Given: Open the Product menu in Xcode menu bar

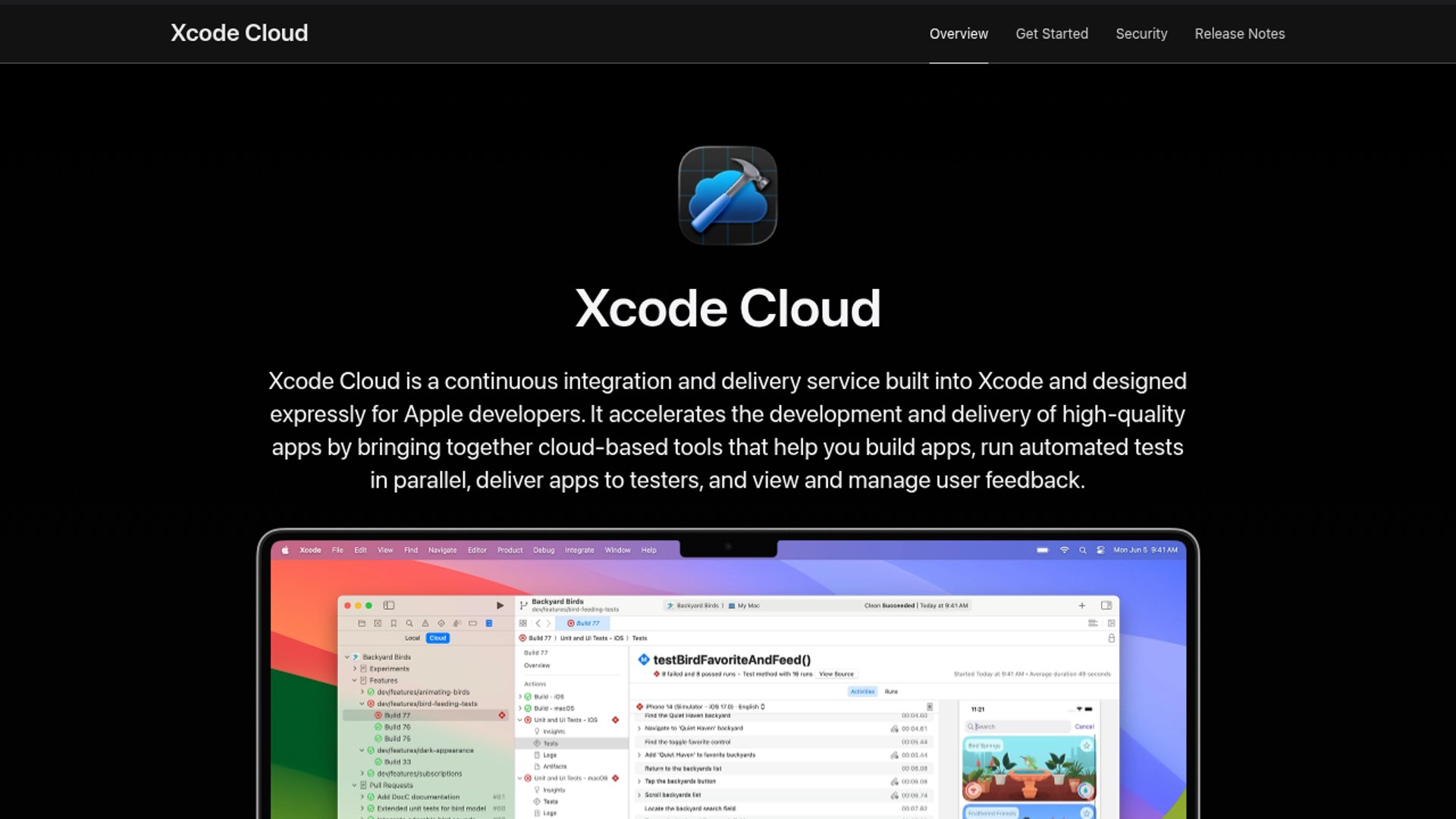Looking at the screenshot, I should point(510,551).
